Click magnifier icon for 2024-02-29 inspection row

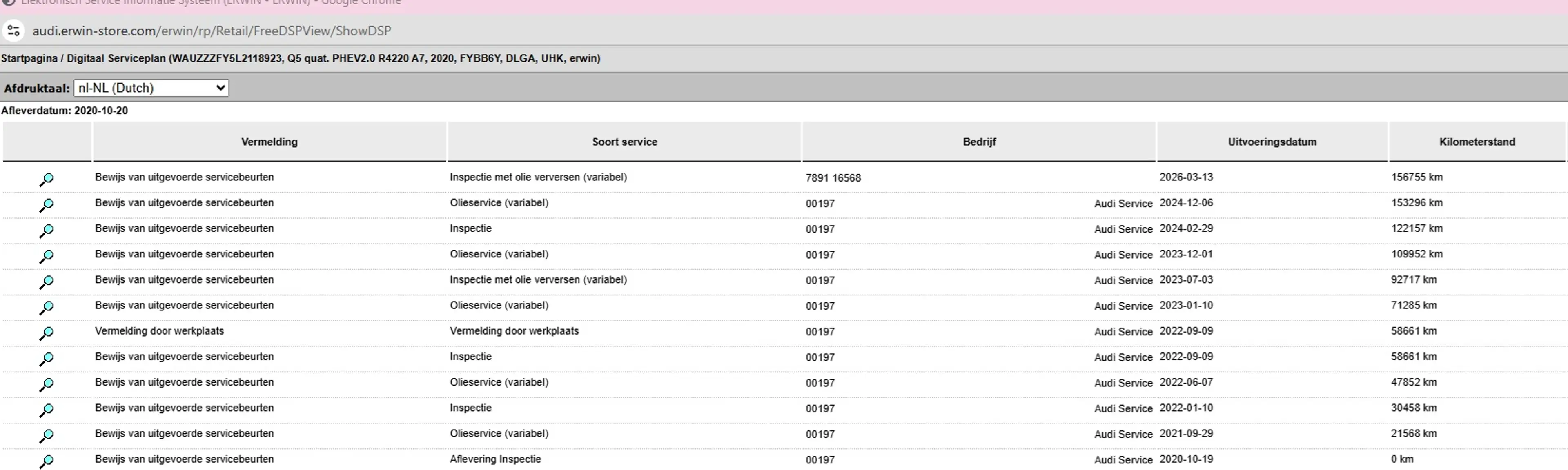(46, 231)
